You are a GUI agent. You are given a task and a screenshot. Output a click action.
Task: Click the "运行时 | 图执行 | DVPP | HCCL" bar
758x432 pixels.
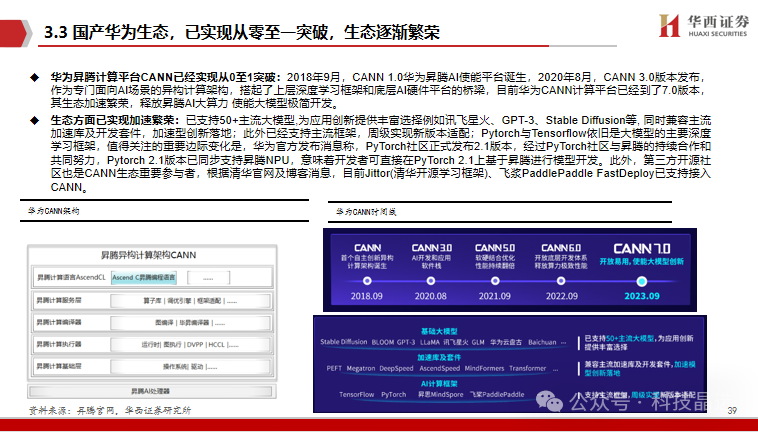190,345
